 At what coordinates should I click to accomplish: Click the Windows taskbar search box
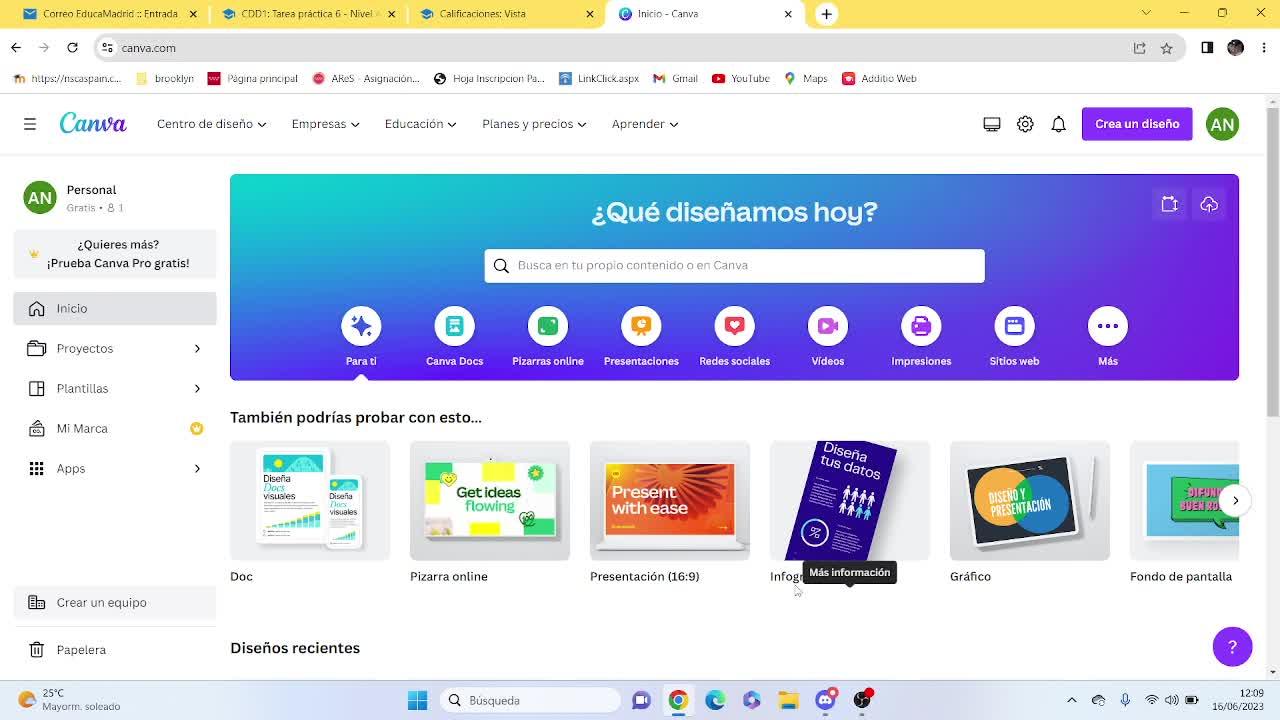tap(530, 700)
